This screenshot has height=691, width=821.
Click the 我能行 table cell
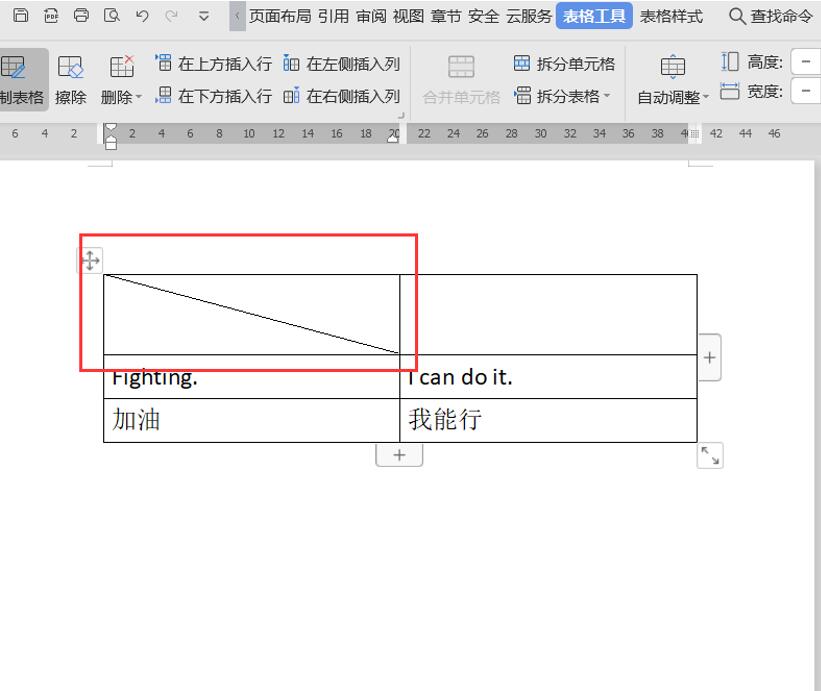click(548, 420)
